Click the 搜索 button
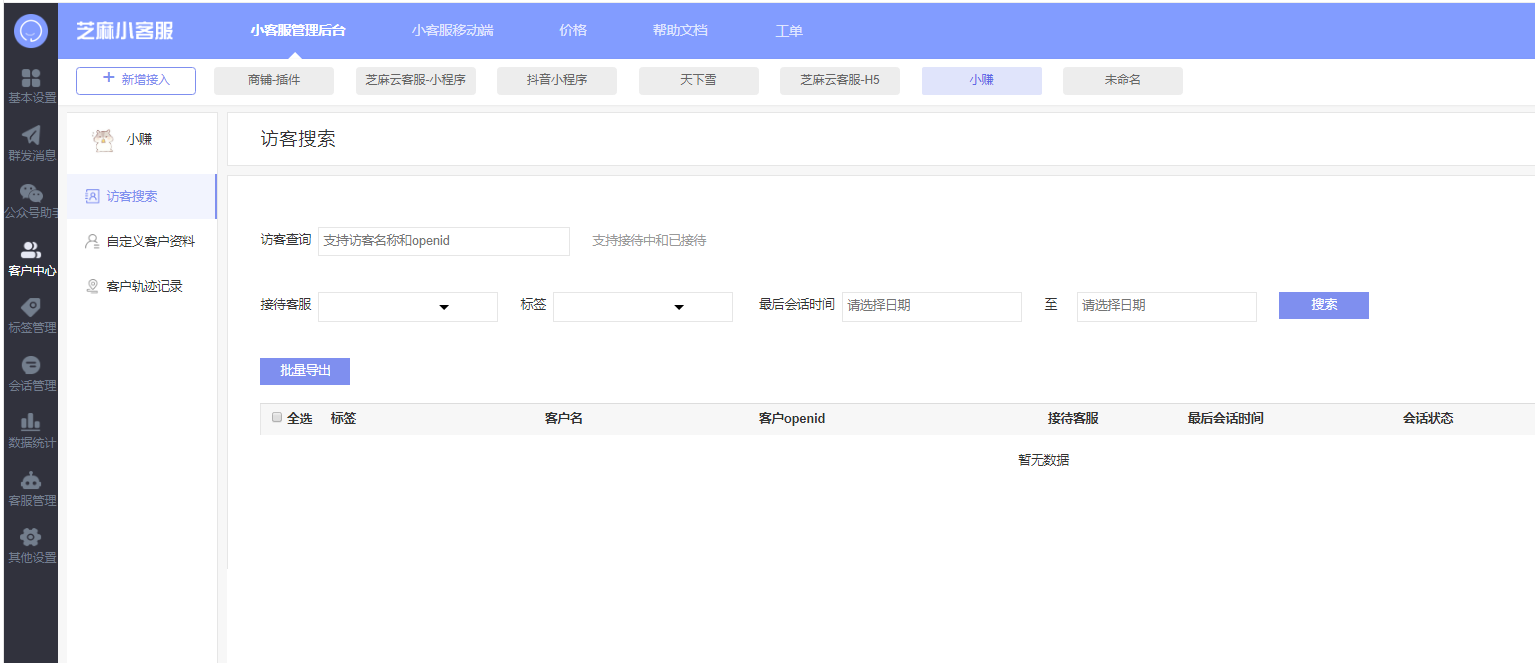The height and width of the screenshot is (663, 1535). coord(1324,305)
